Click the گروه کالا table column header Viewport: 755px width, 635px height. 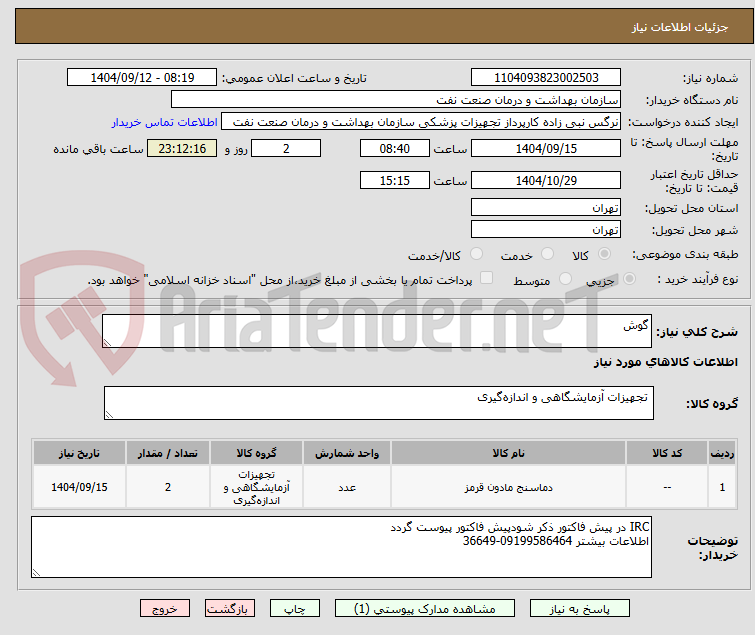256,453
